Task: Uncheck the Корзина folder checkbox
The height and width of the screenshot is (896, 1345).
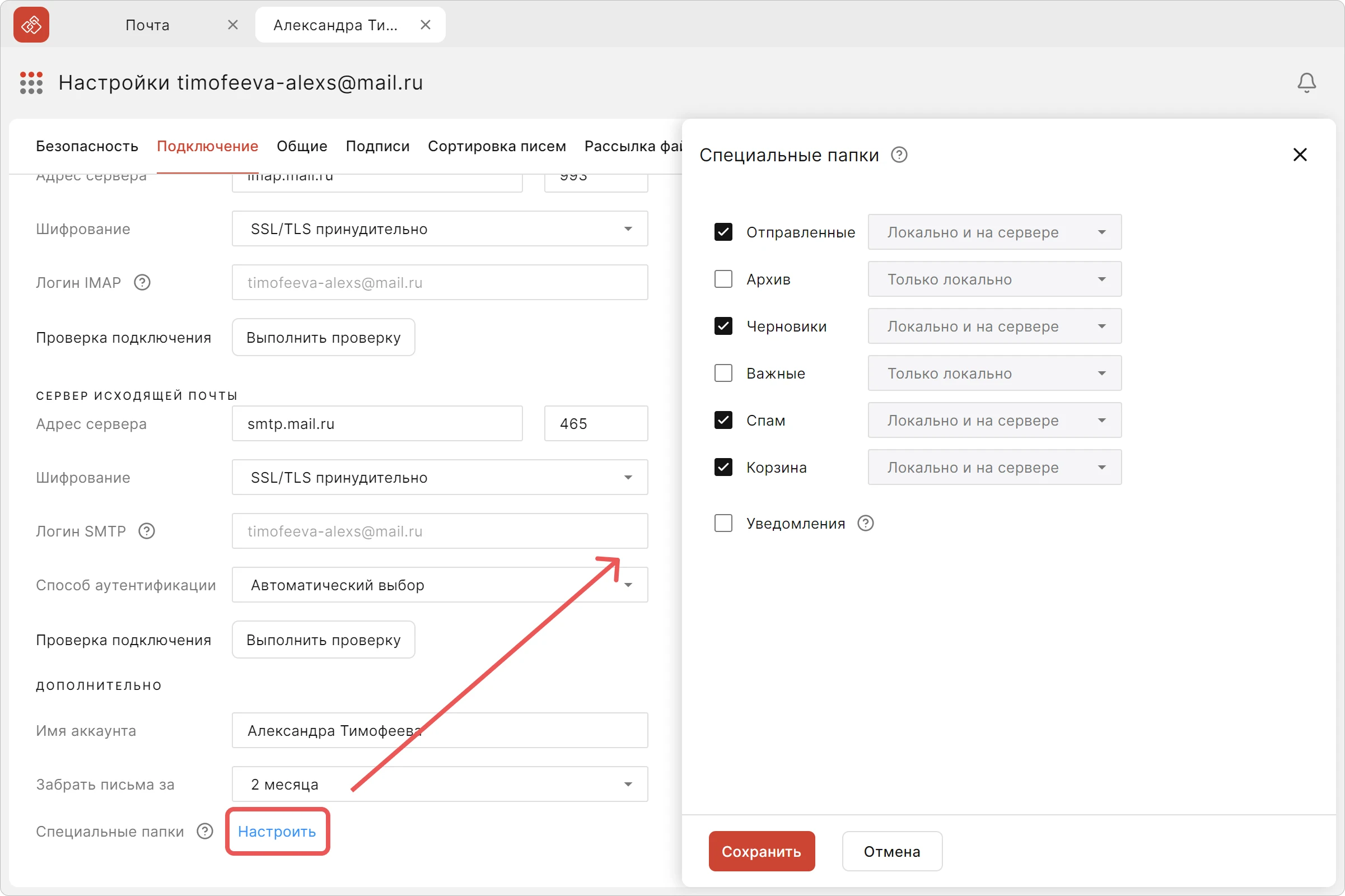Action: 723,467
